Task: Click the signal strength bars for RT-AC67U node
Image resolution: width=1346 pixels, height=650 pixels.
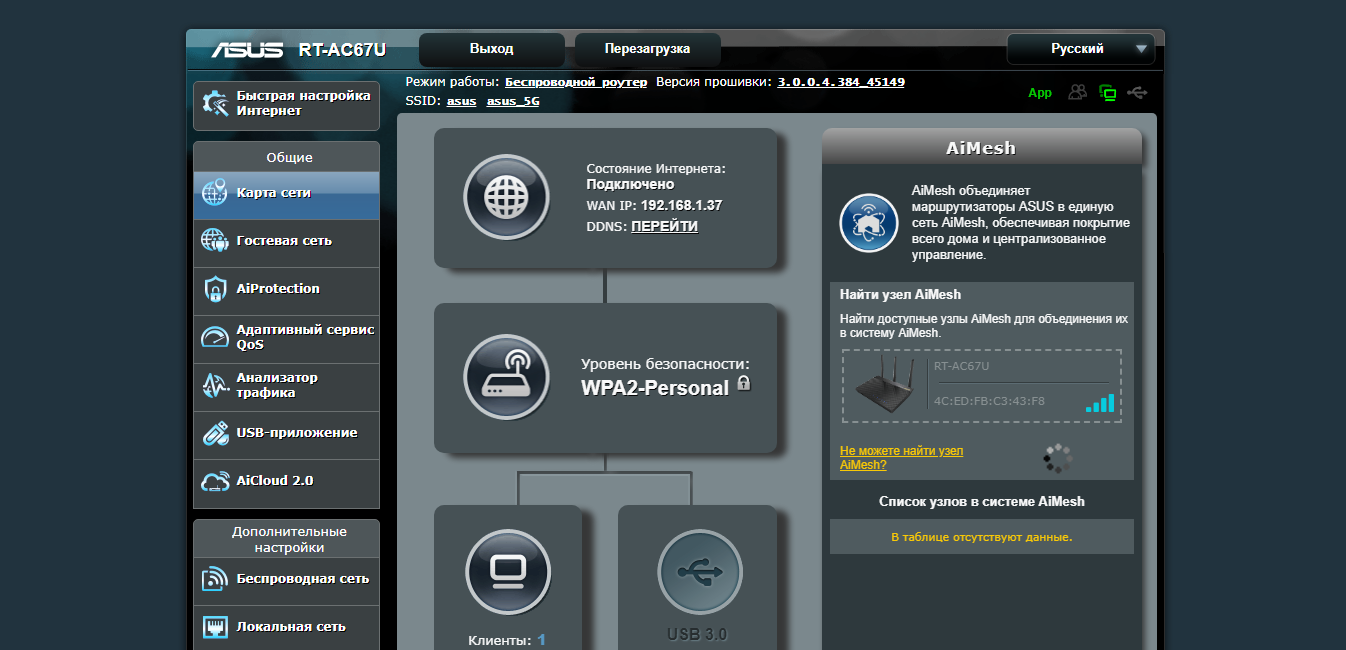Action: tap(1099, 402)
